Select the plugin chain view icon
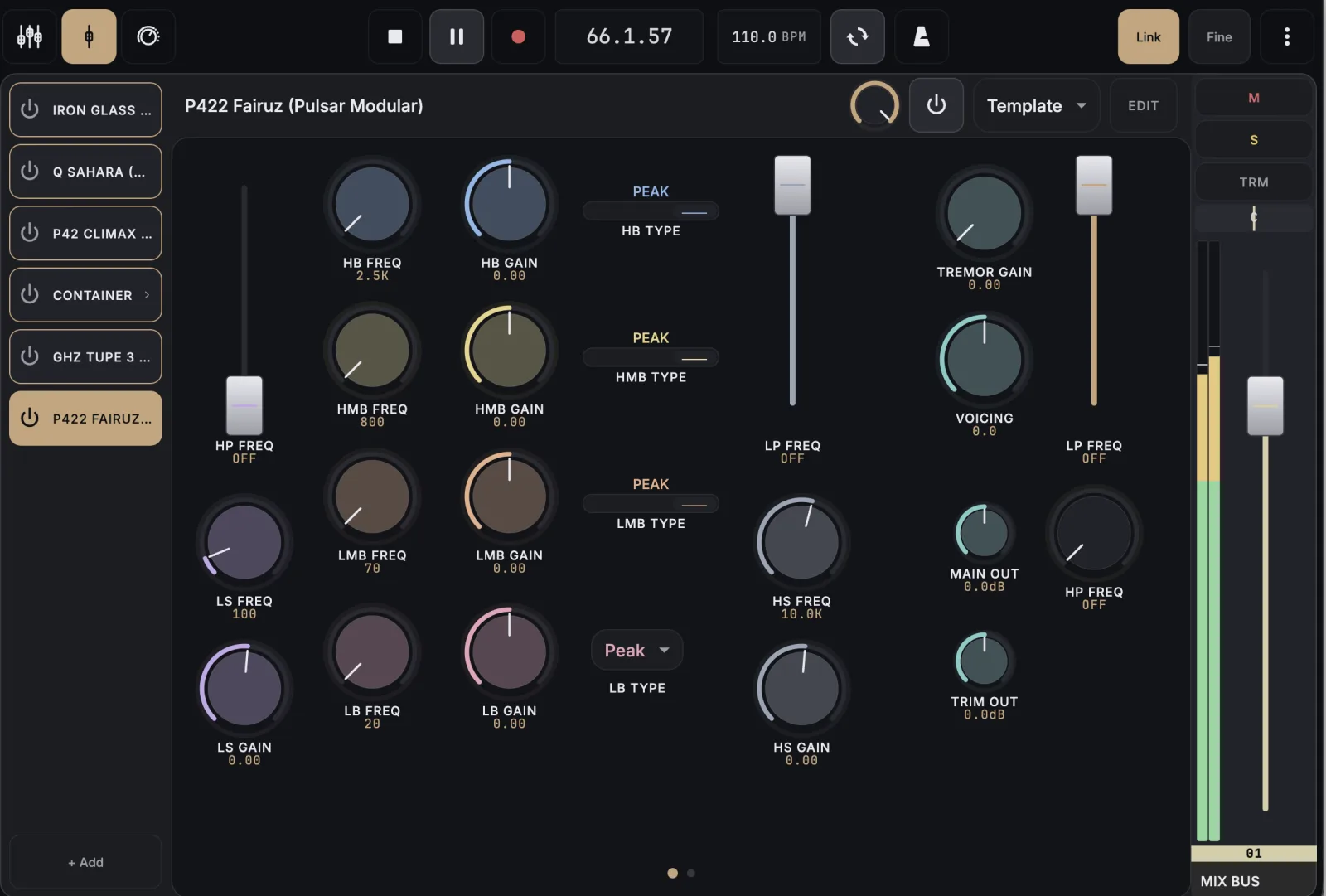This screenshot has width=1326, height=896. coord(89,36)
